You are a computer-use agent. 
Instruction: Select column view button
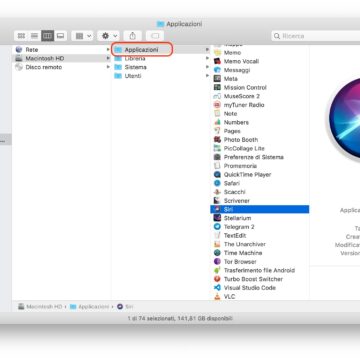47,36
